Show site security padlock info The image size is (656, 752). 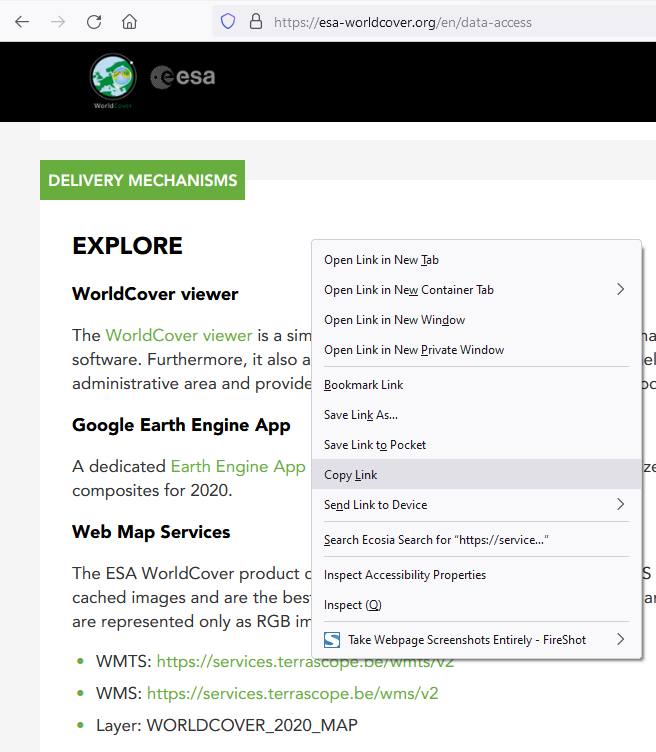(256, 22)
